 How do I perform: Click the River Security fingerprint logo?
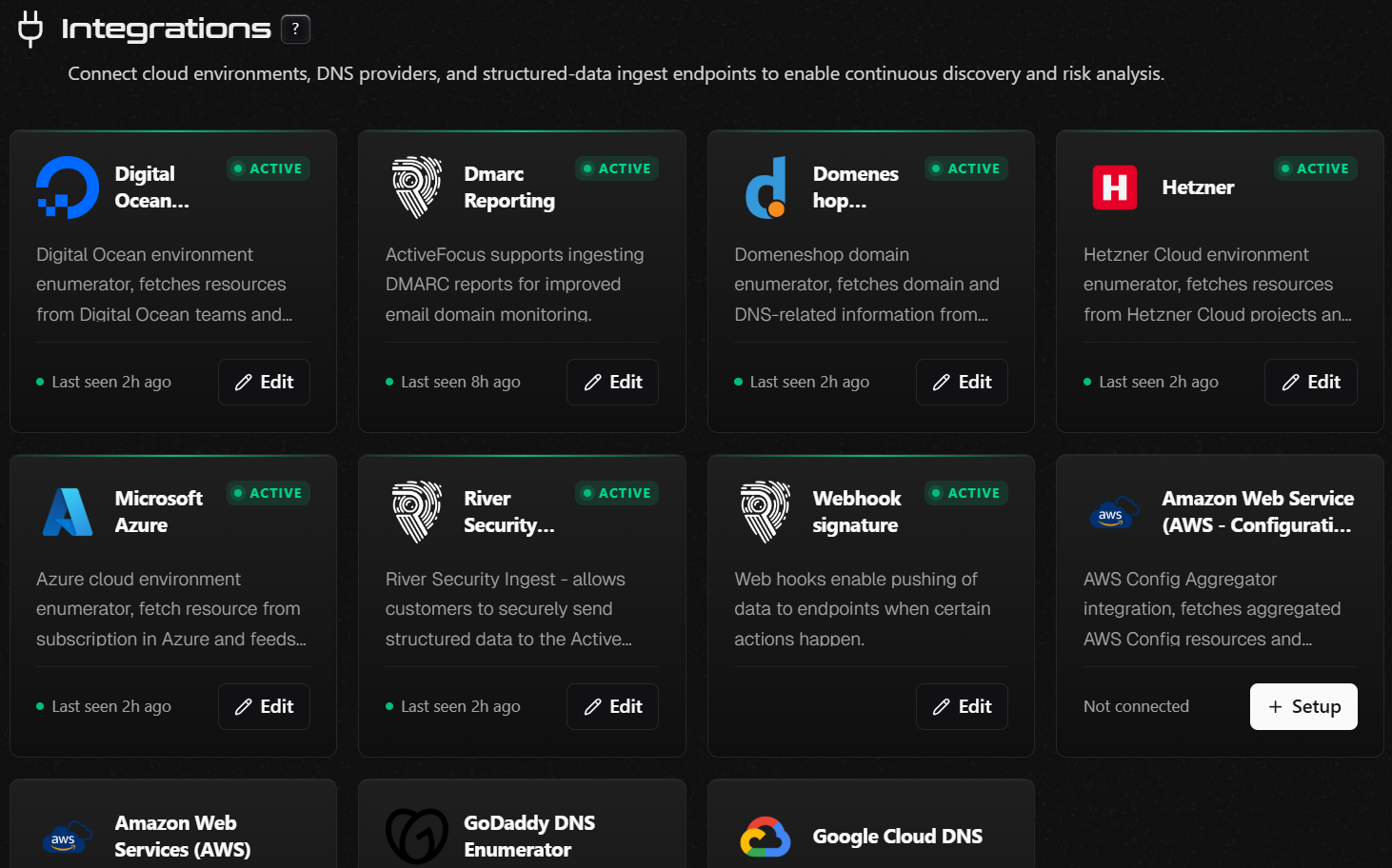pyautogui.click(x=417, y=512)
